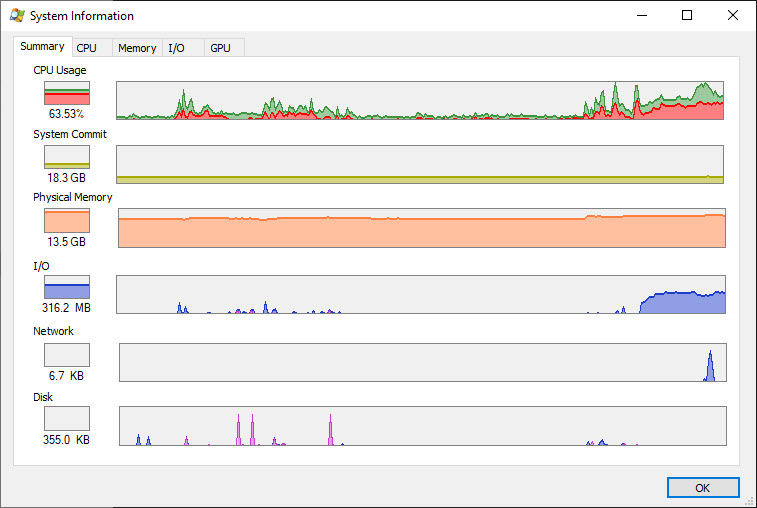The height and width of the screenshot is (508, 757).
Task: Open the Memory tab
Action: [x=137, y=48]
